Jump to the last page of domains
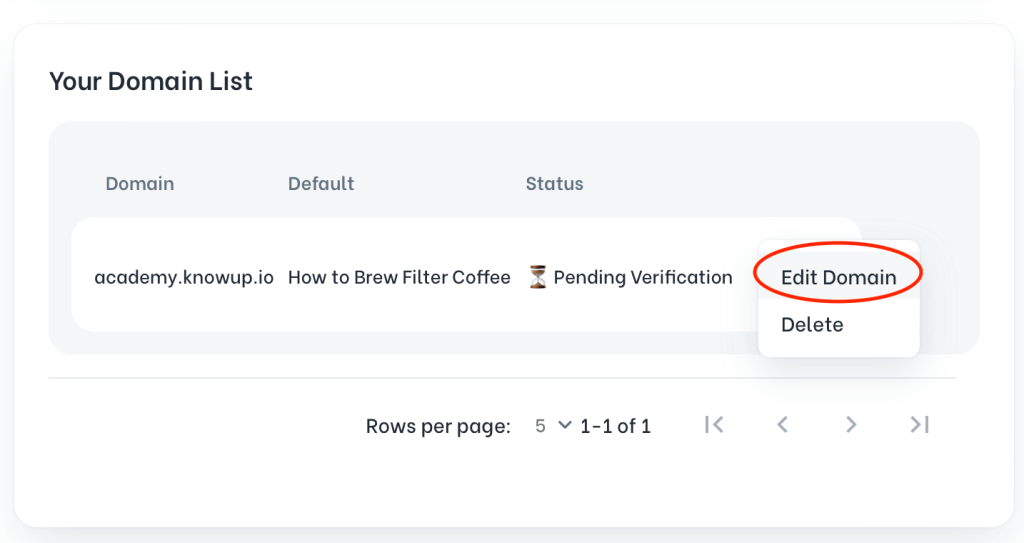This screenshot has height=543, width=1024. (x=920, y=425)
